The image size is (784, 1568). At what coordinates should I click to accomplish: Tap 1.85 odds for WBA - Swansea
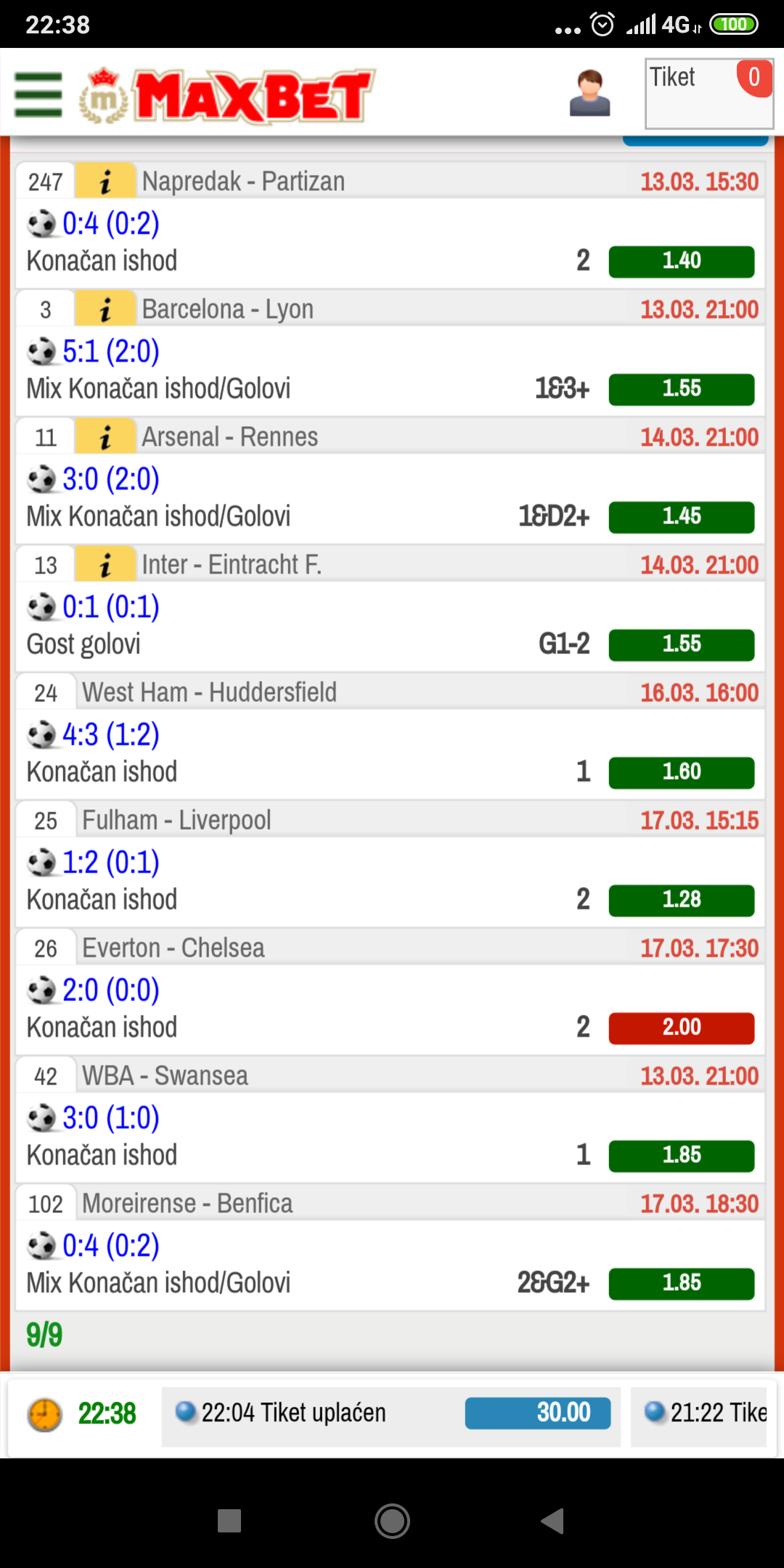tap(681, 1156)
